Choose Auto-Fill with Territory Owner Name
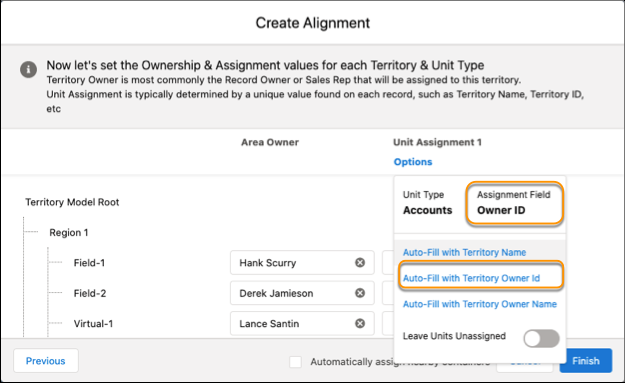This screenshot has width=625, height=383. click(x=480, y=304)
